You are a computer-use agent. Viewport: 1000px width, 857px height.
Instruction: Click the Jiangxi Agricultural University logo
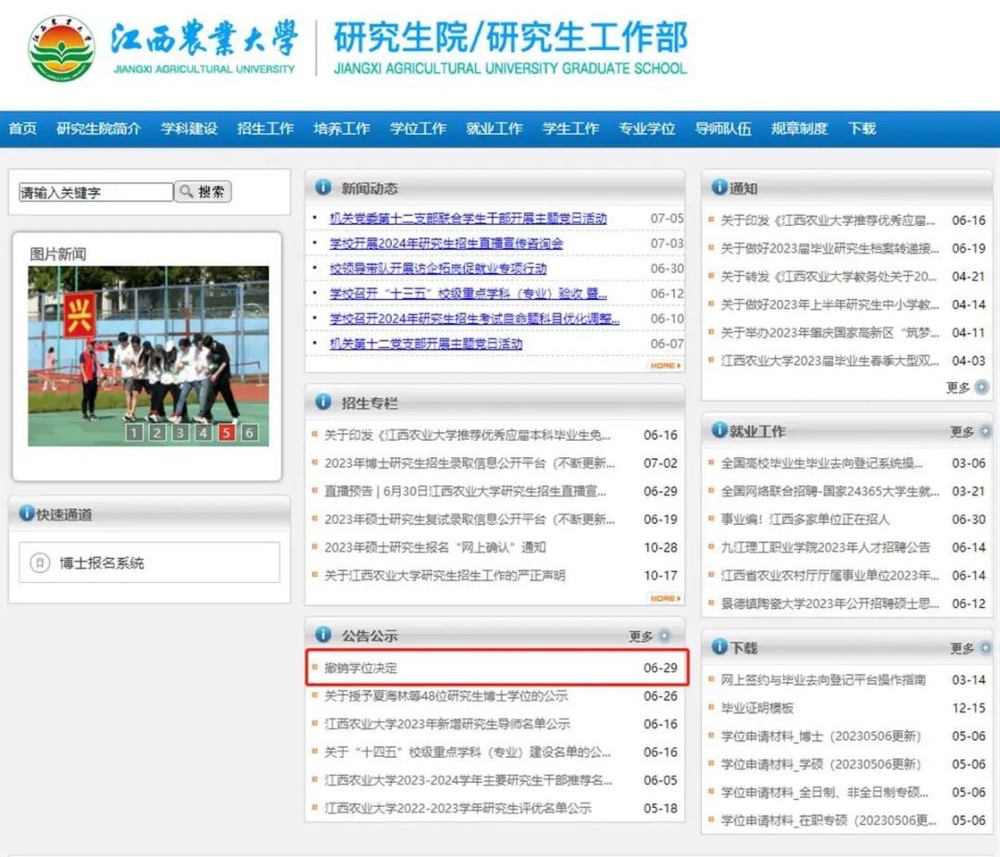point(62,48)
